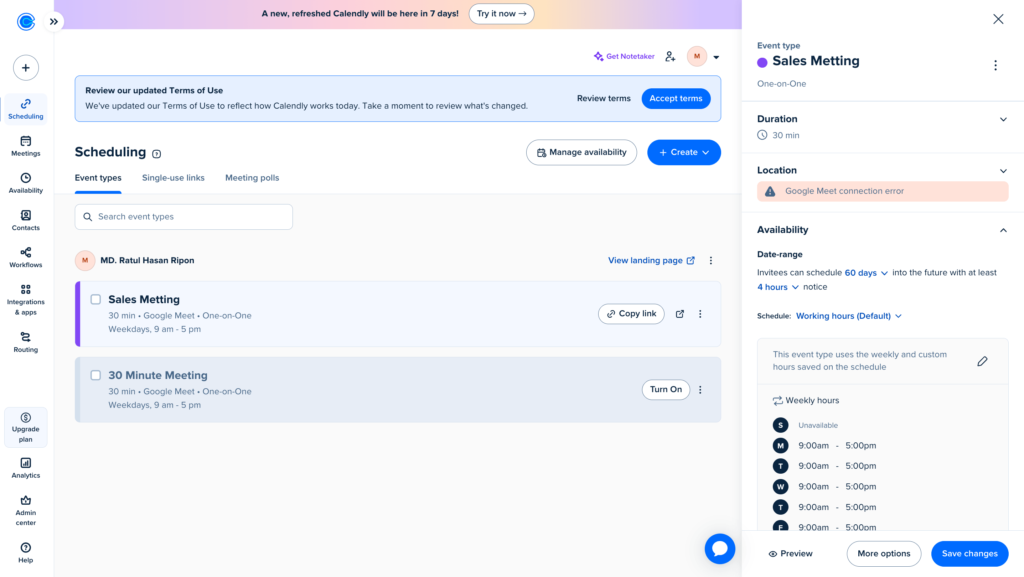
Task: Change the 60 days date-range dropdown
Action: click(x=866, y=273)
